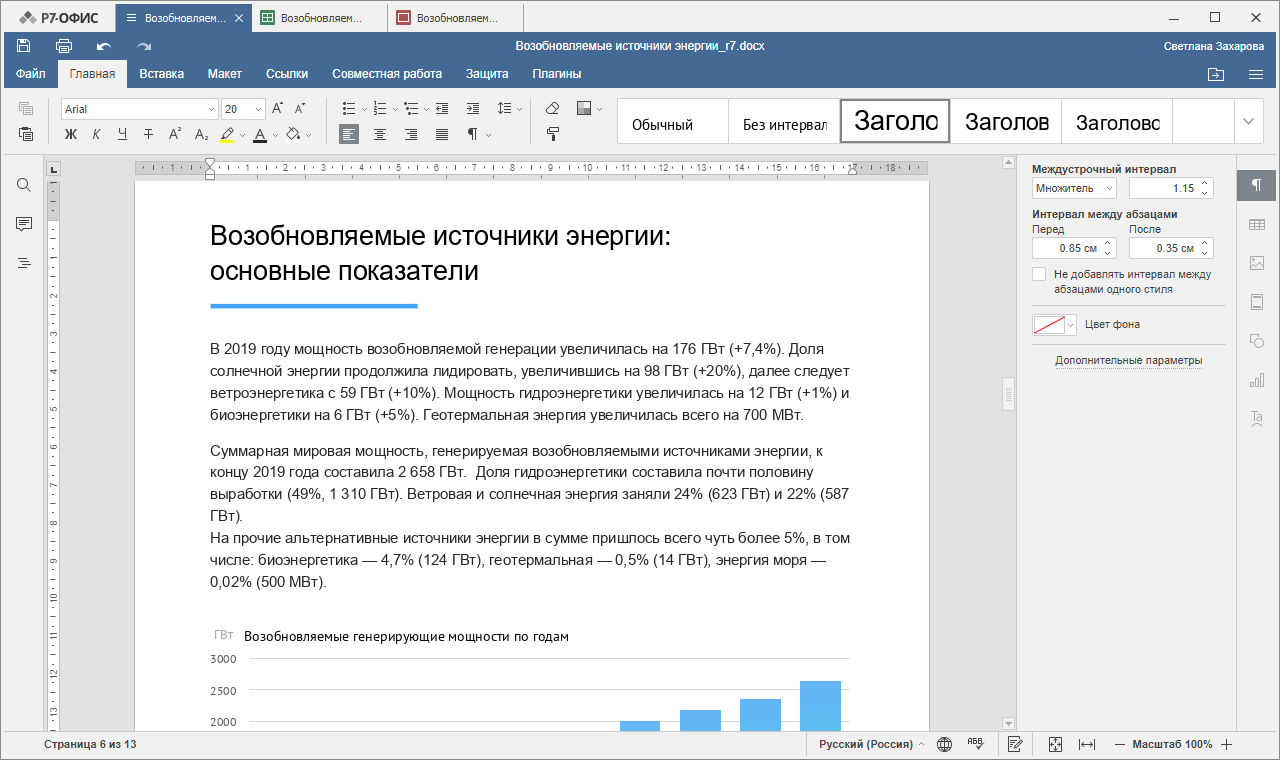Click the Undo arrow icon
1280x760 pixels.
tap(104, 46)
